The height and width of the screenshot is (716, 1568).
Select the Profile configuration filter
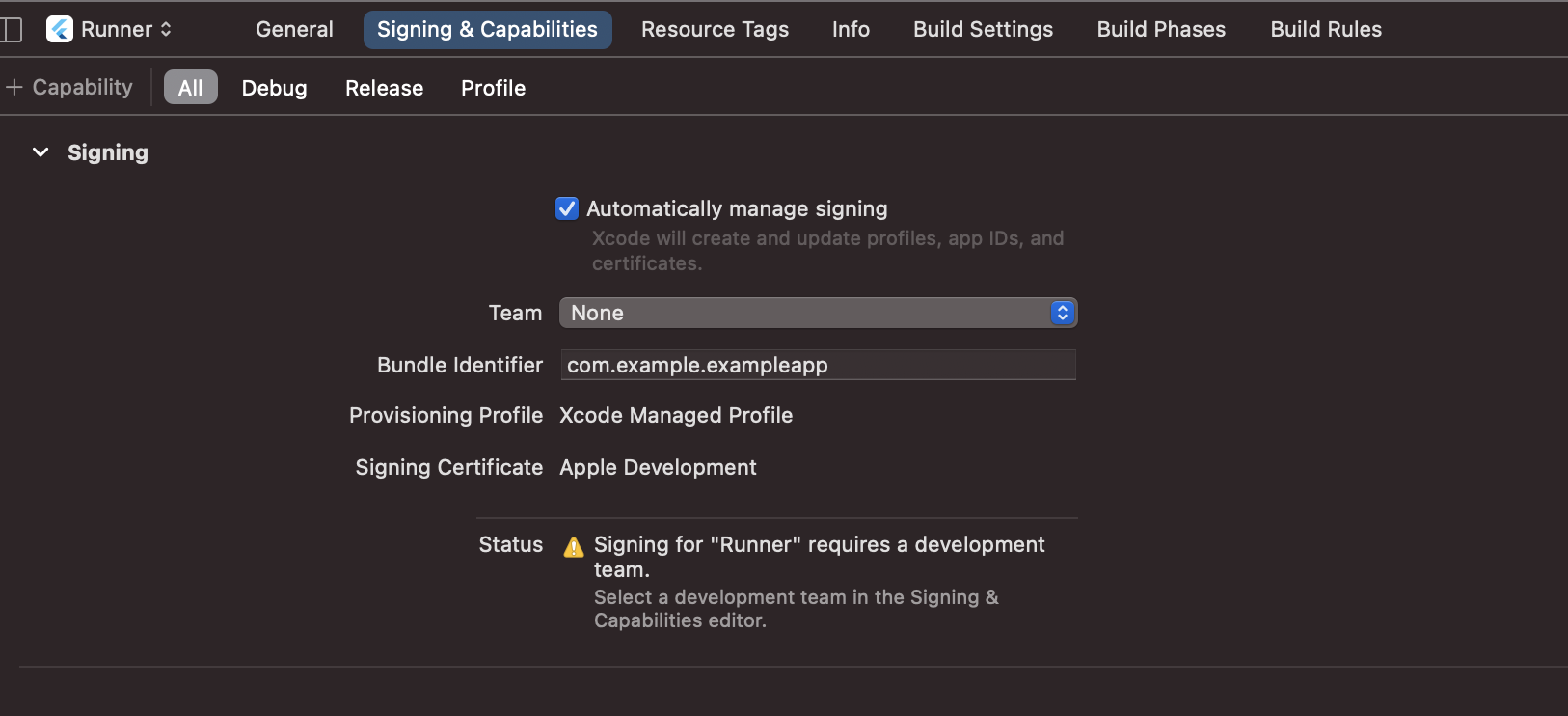(493, 88)
